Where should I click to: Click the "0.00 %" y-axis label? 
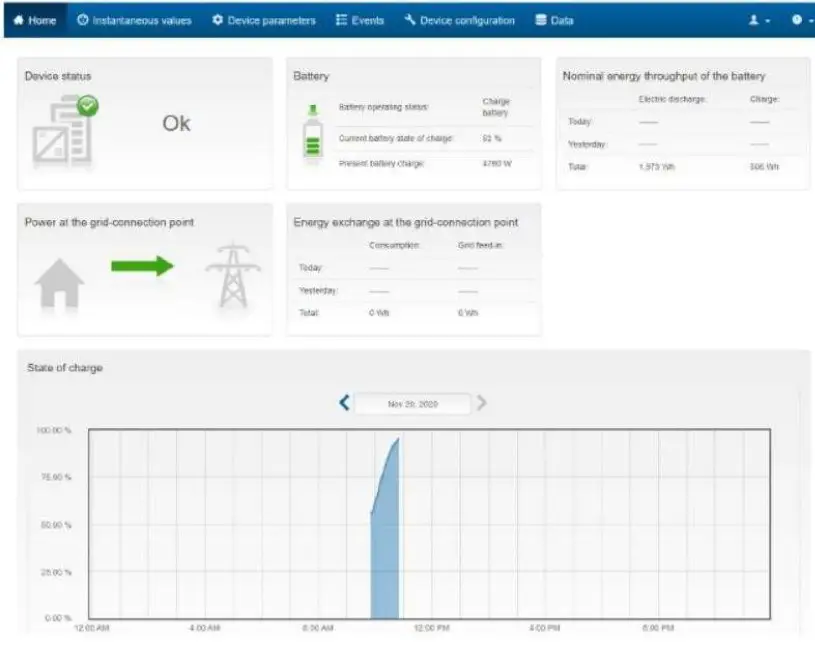[x=58, y=618]
